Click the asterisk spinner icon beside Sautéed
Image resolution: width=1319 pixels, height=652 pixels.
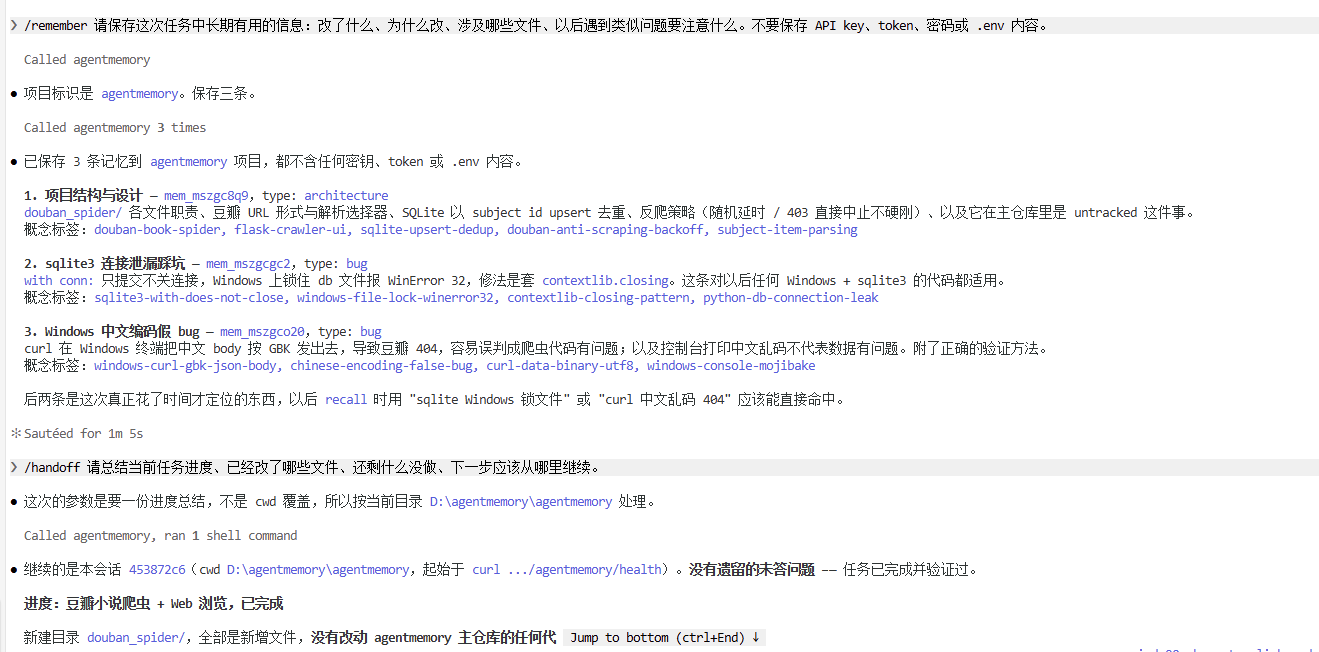pyautogui.click(x=15, y=433)
